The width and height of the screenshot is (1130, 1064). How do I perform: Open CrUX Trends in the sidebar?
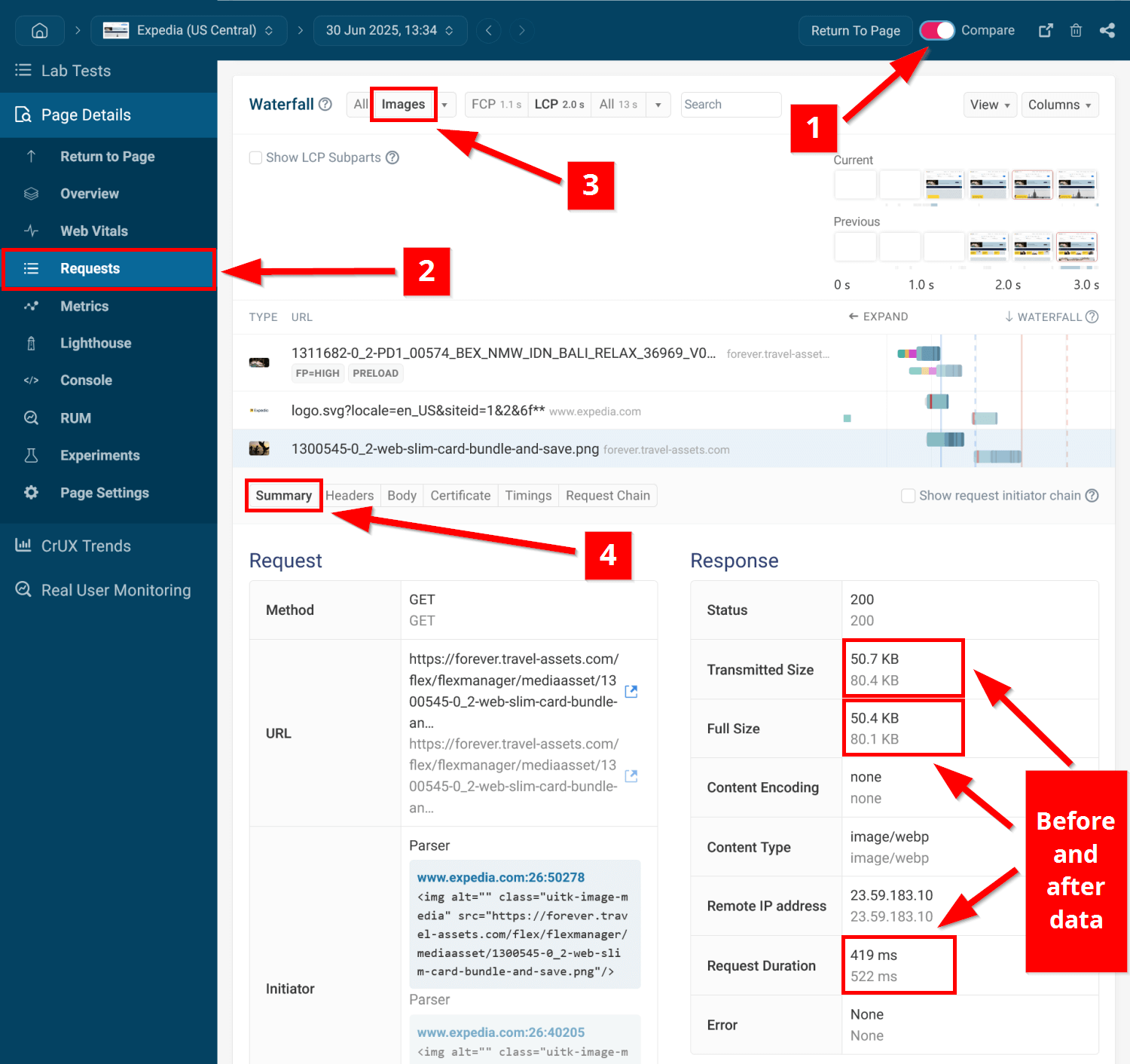click(x=108, y=546)
